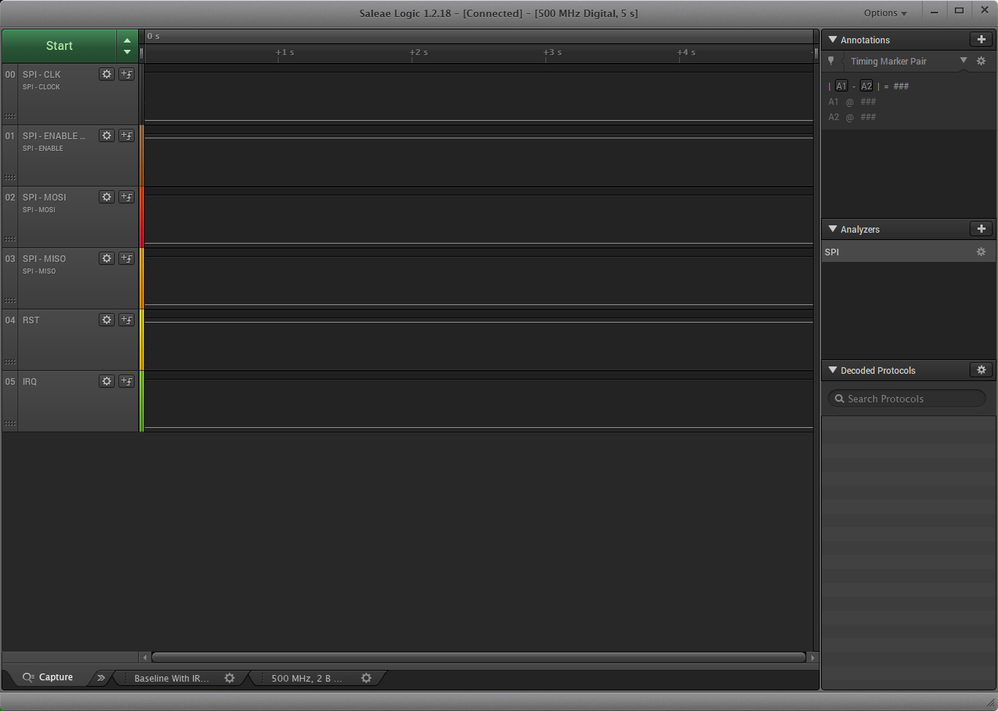This screenshot has height=711, width=998.
Task: Collapse the Decoded Protocols panel
Action: [833, 370]
